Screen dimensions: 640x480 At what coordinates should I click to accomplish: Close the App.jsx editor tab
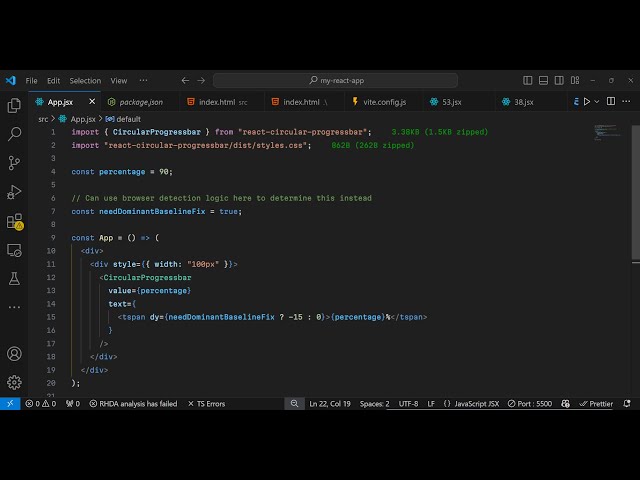pyautogui.click(x=93, y=101)
